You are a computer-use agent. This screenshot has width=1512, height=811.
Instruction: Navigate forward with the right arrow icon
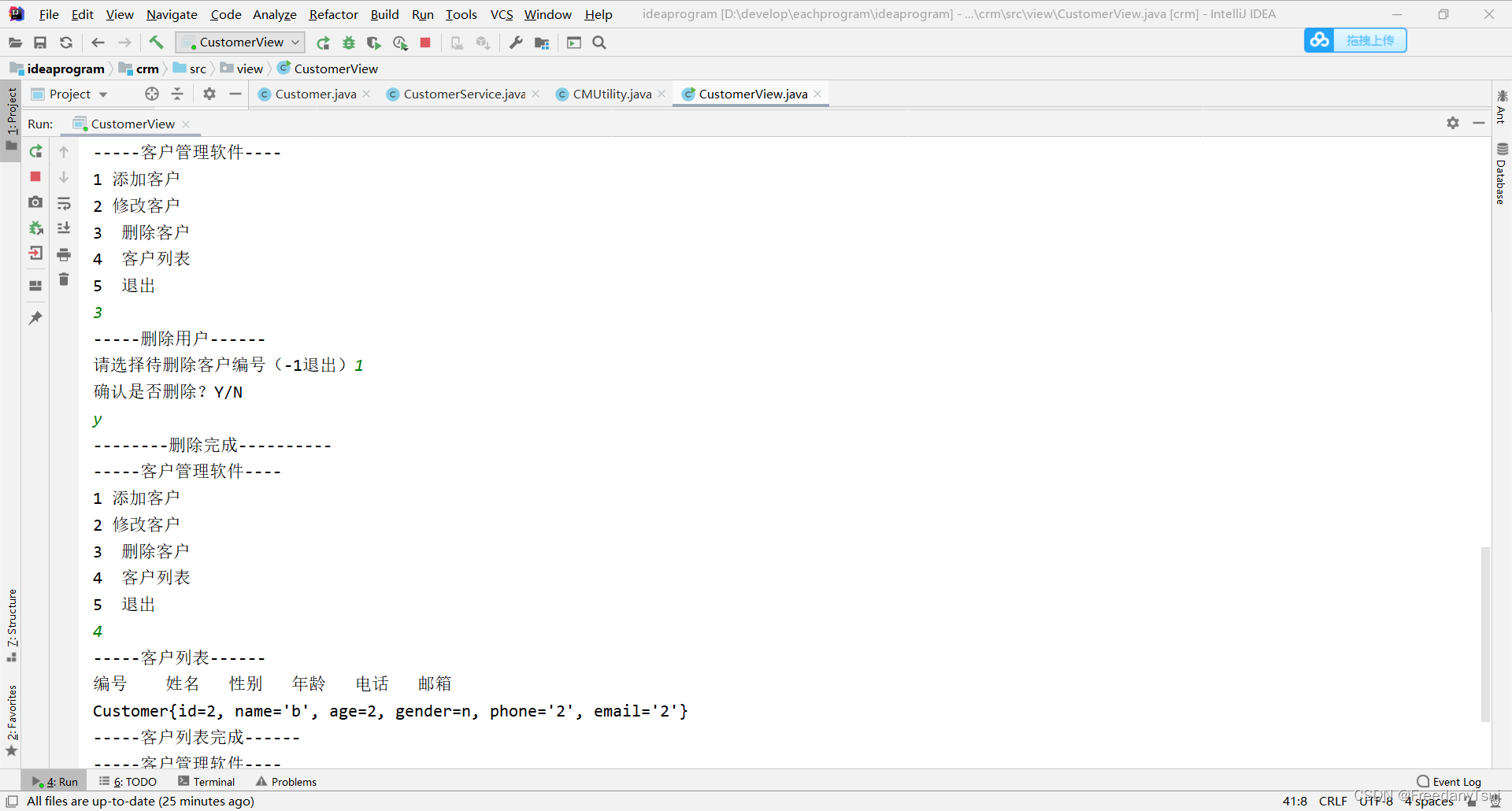coord(124,43)
